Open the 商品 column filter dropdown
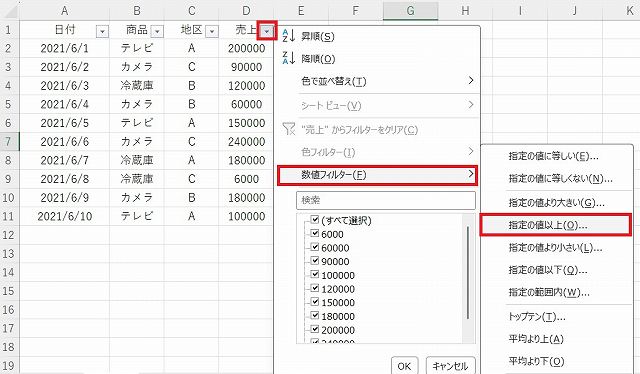 point(157,31)
